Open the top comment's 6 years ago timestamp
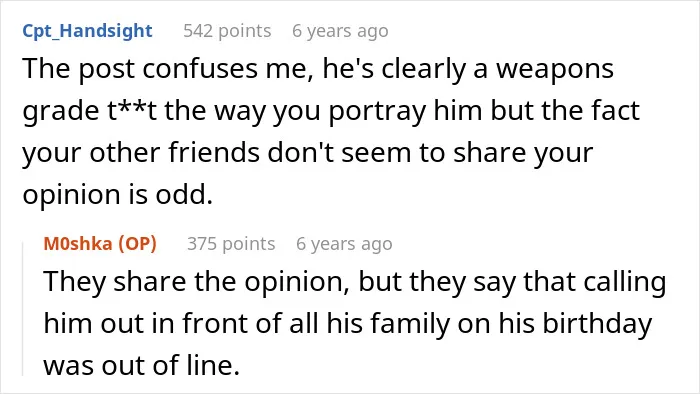 [340, 31]
